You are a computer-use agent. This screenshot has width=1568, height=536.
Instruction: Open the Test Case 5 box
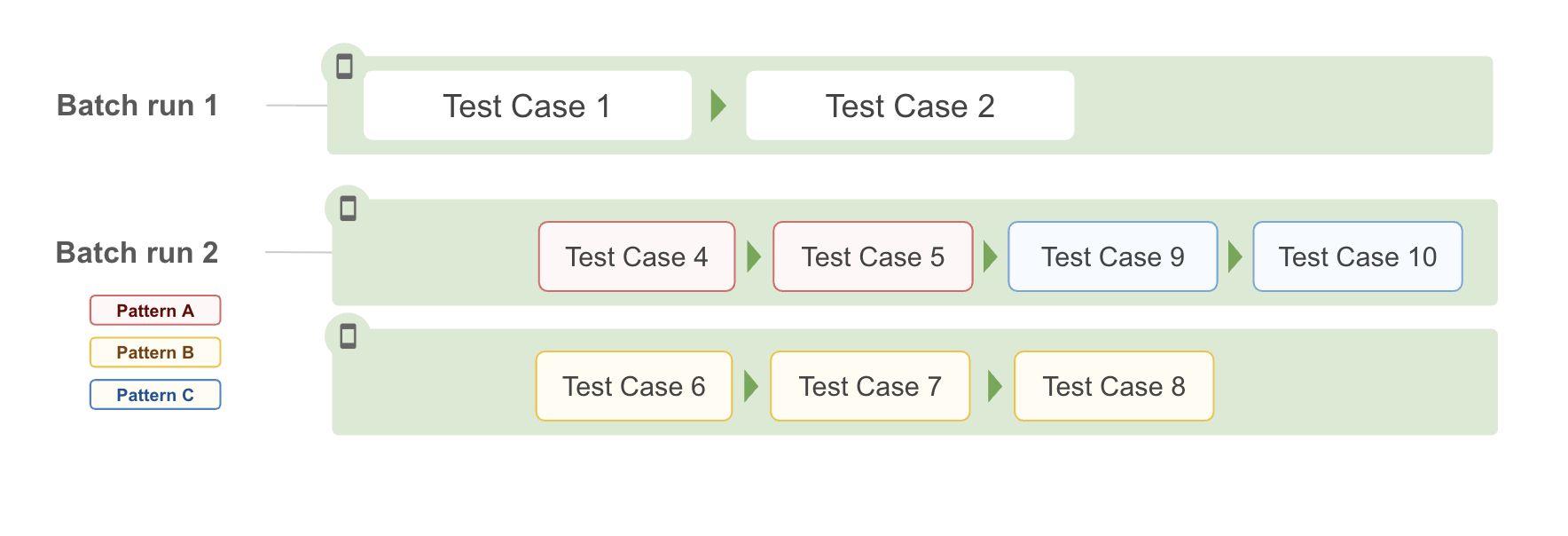(x=873, y=256)
